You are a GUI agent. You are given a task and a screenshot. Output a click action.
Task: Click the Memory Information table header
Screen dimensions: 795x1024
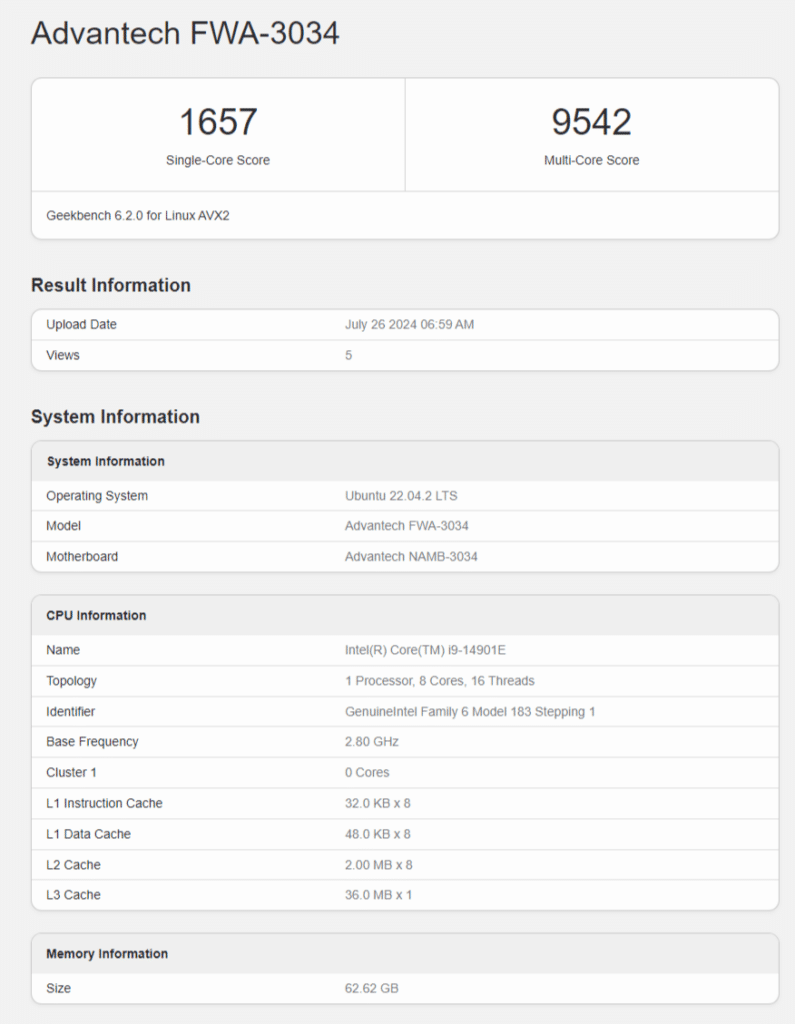click(x=107, y=953)
